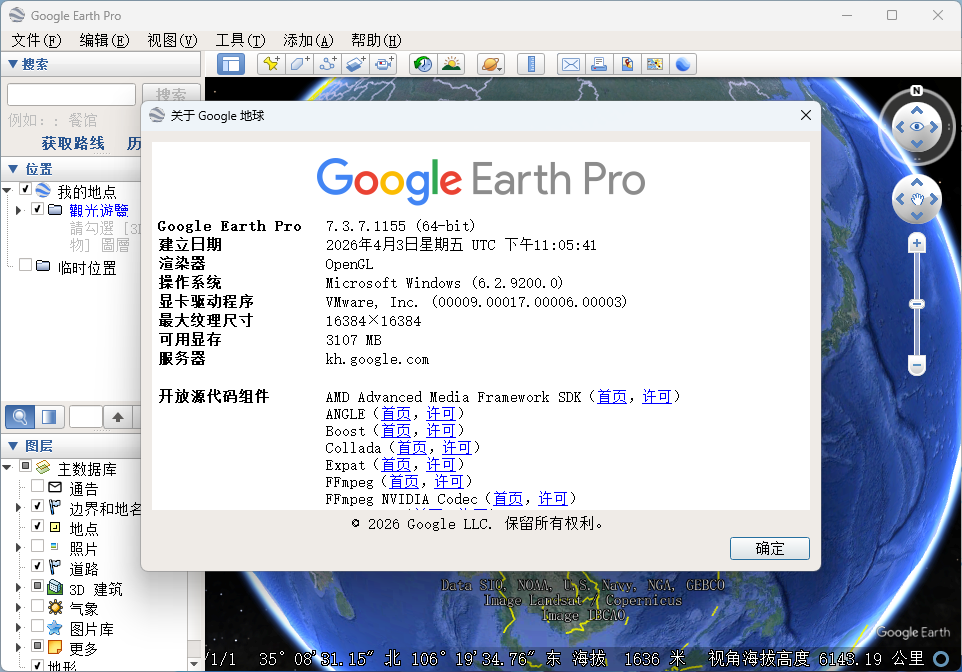Viewport: 962px width, 672px height.
Task: Open historical imagery clock icon
Action: [423, 64]
